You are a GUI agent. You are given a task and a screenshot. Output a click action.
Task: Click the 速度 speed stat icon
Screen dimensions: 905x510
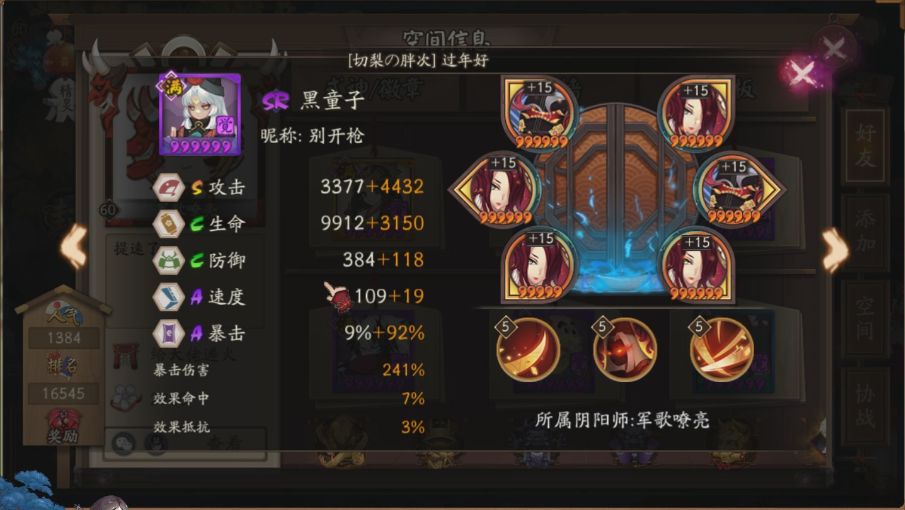tap(169, 297)
